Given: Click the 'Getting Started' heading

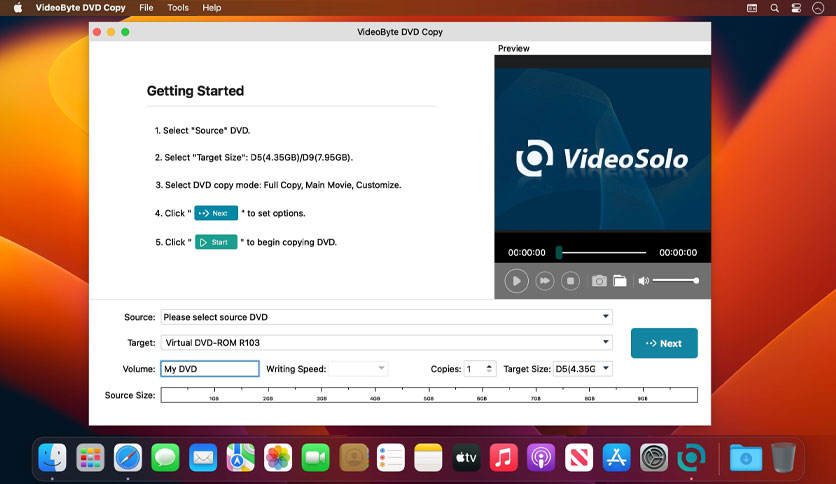Looking at the screenshot, I should 195,91.
